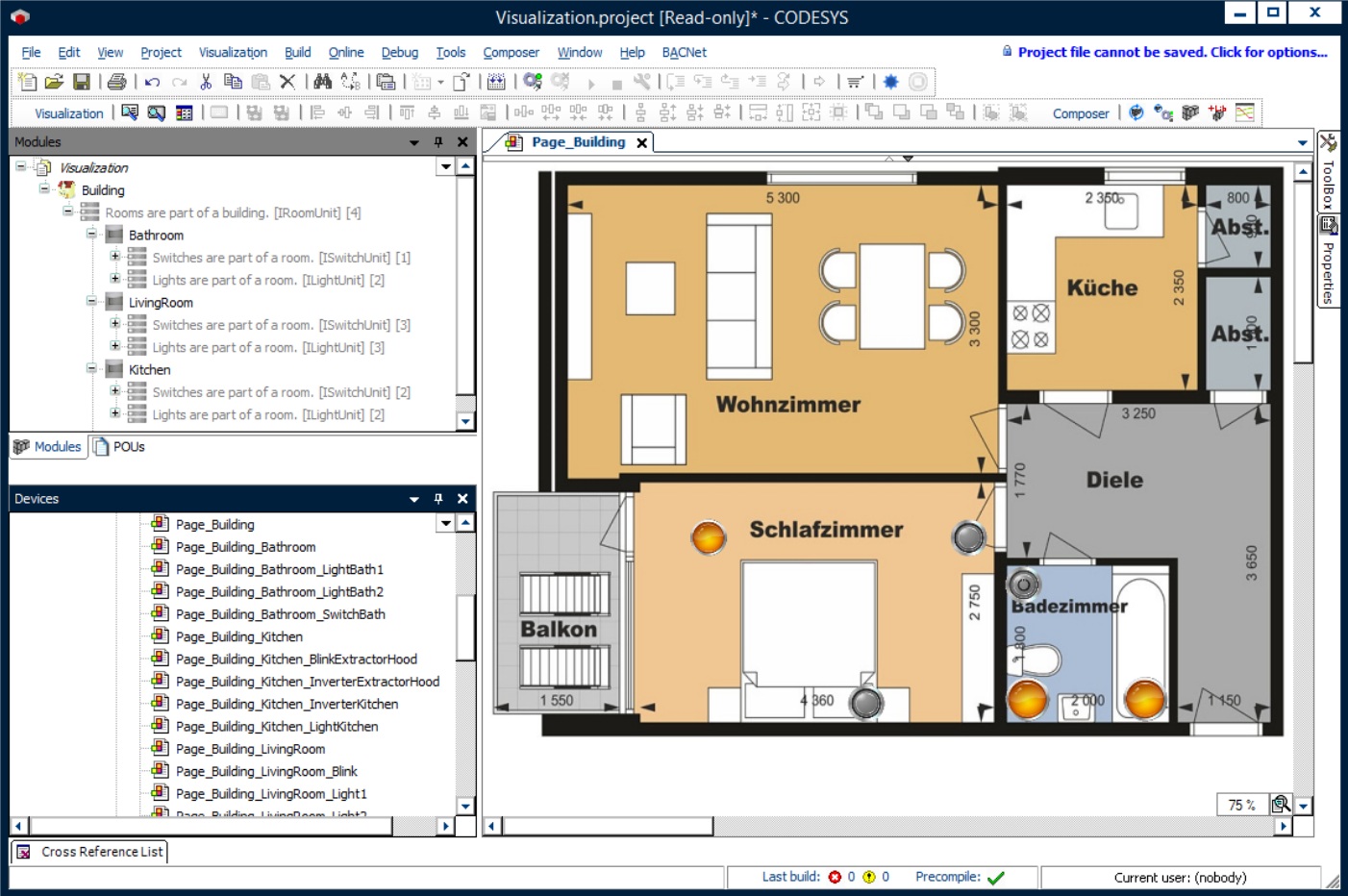
Task: Click the scissors Cut icon
Action: pyautogui.click(x=206, y=83)
